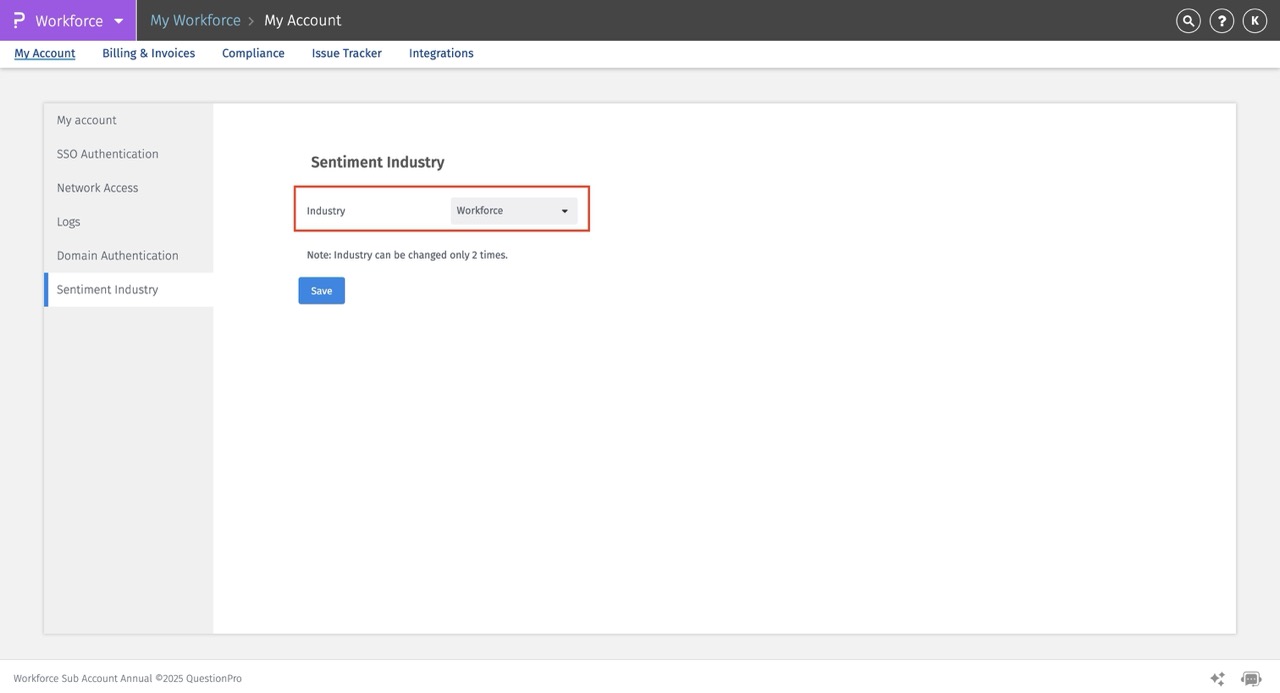The height and width of the screenshot is (693, 1280).
Task: Select Network Access from the sidebar
Action: point(97,187)
